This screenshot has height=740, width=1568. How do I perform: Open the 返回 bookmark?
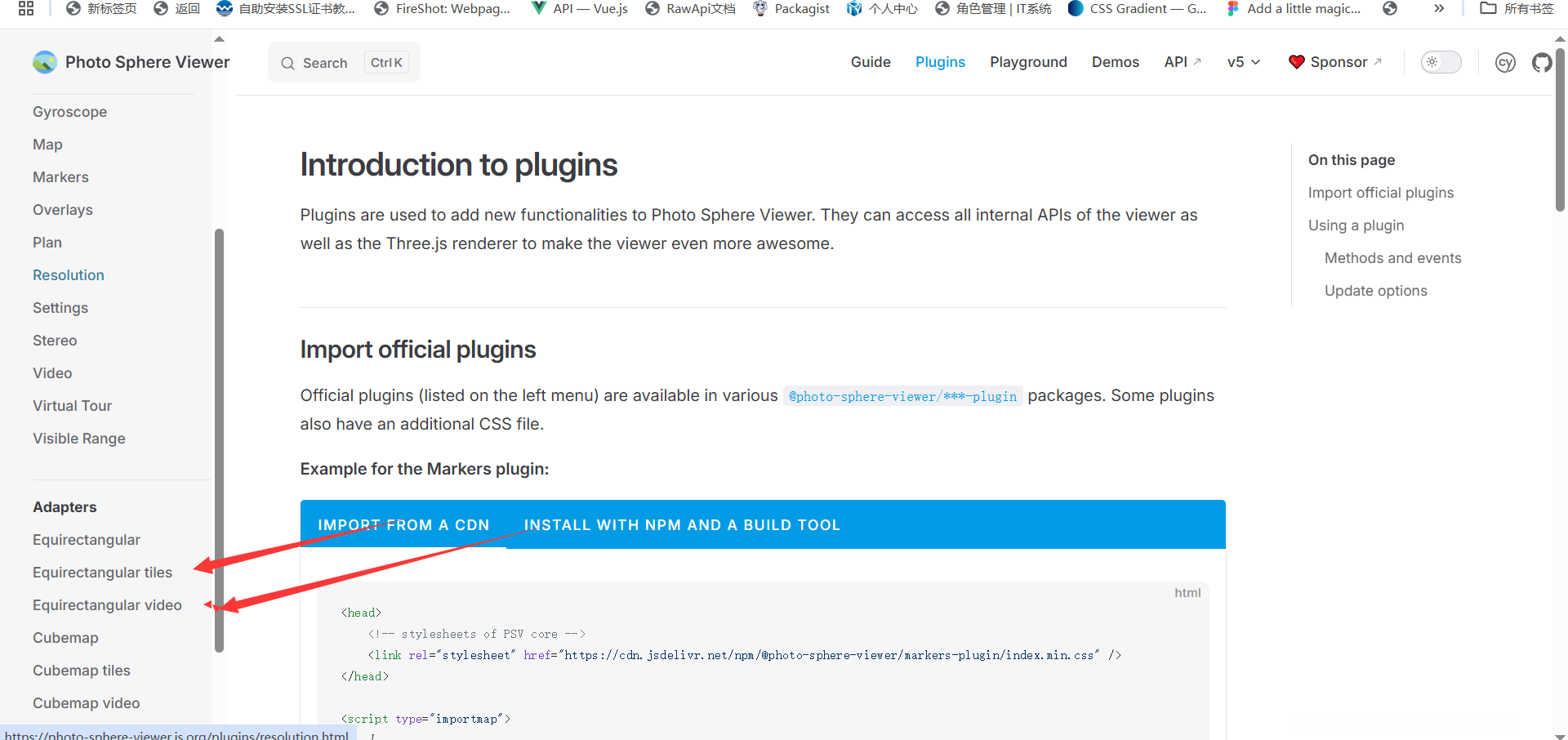click(x=176, y=8)
